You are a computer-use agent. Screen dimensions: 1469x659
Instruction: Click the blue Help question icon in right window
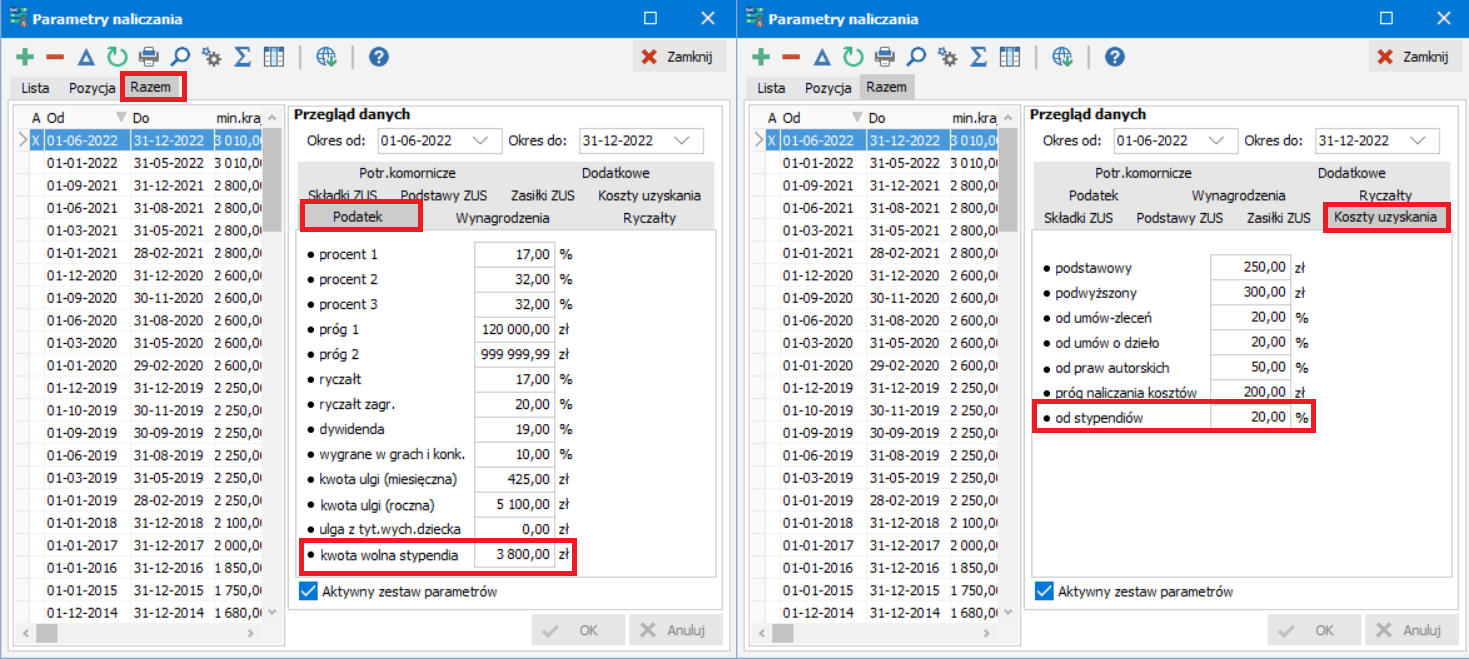click(x=1115, y=57)
